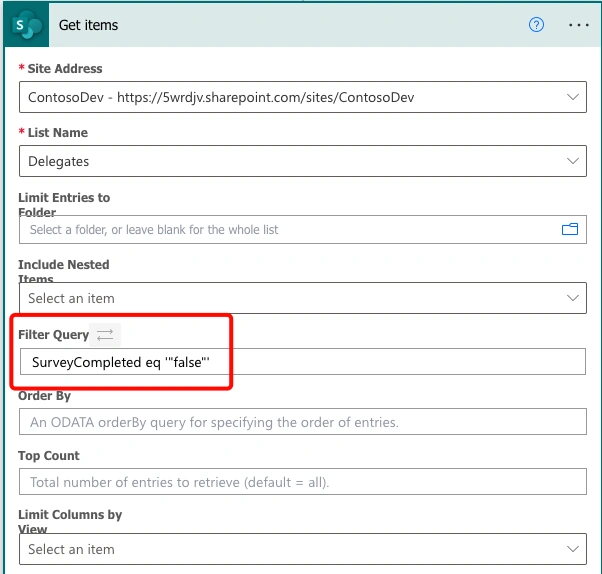Open help for Get items action
This screenshot has height=574, width=602.
point(536,25)
